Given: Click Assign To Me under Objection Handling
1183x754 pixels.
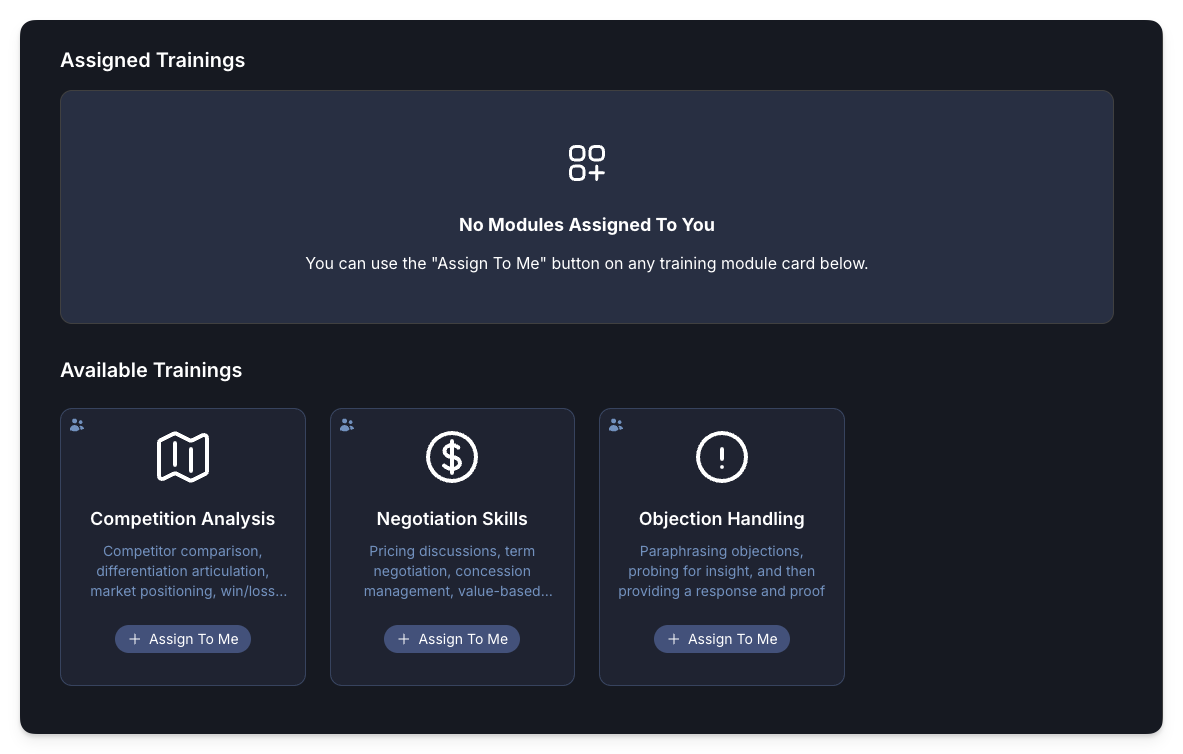Looking at the screenshot, I should (x=722, y=638).
